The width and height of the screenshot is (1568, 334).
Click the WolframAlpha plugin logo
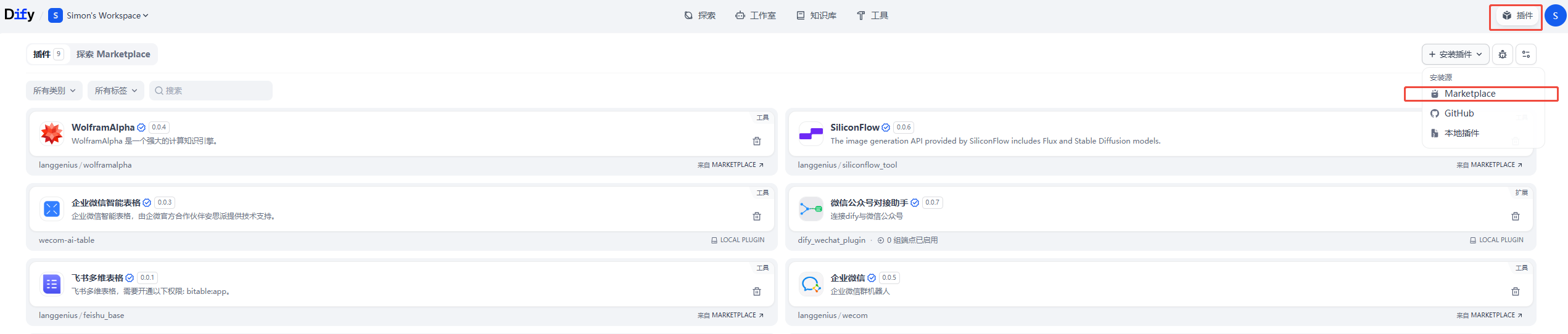[x=52, y=134]
